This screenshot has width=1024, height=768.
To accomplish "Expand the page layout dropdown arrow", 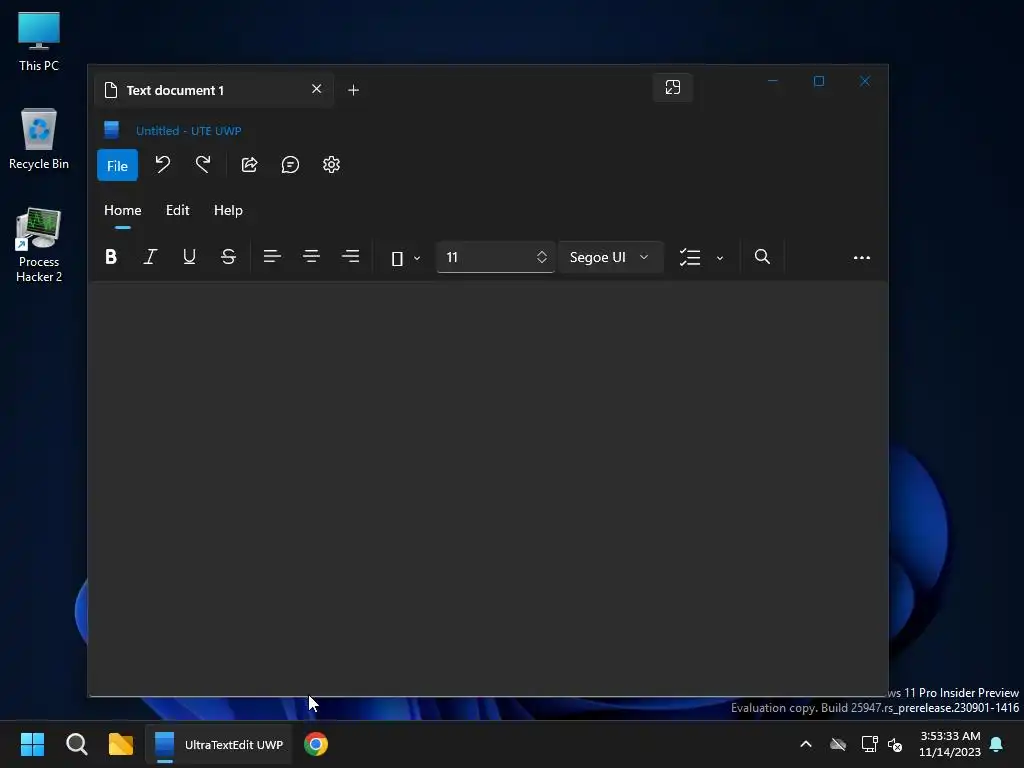I will [417, 259].
